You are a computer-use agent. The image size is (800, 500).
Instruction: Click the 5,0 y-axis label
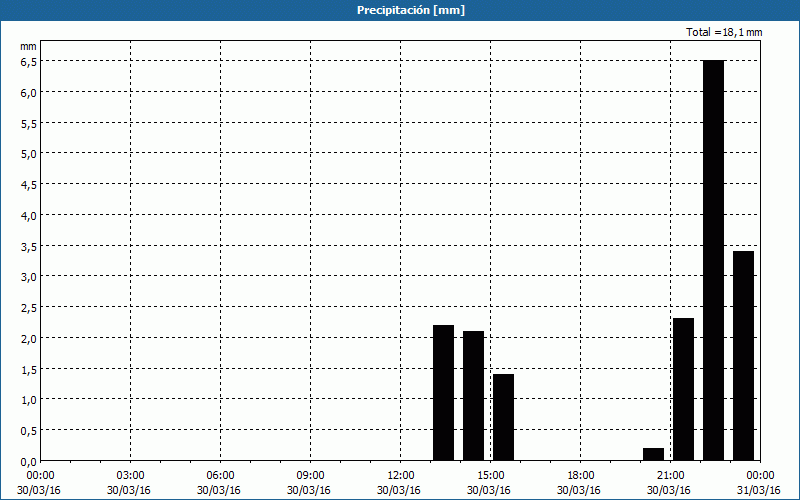click(x=28, y=154)
